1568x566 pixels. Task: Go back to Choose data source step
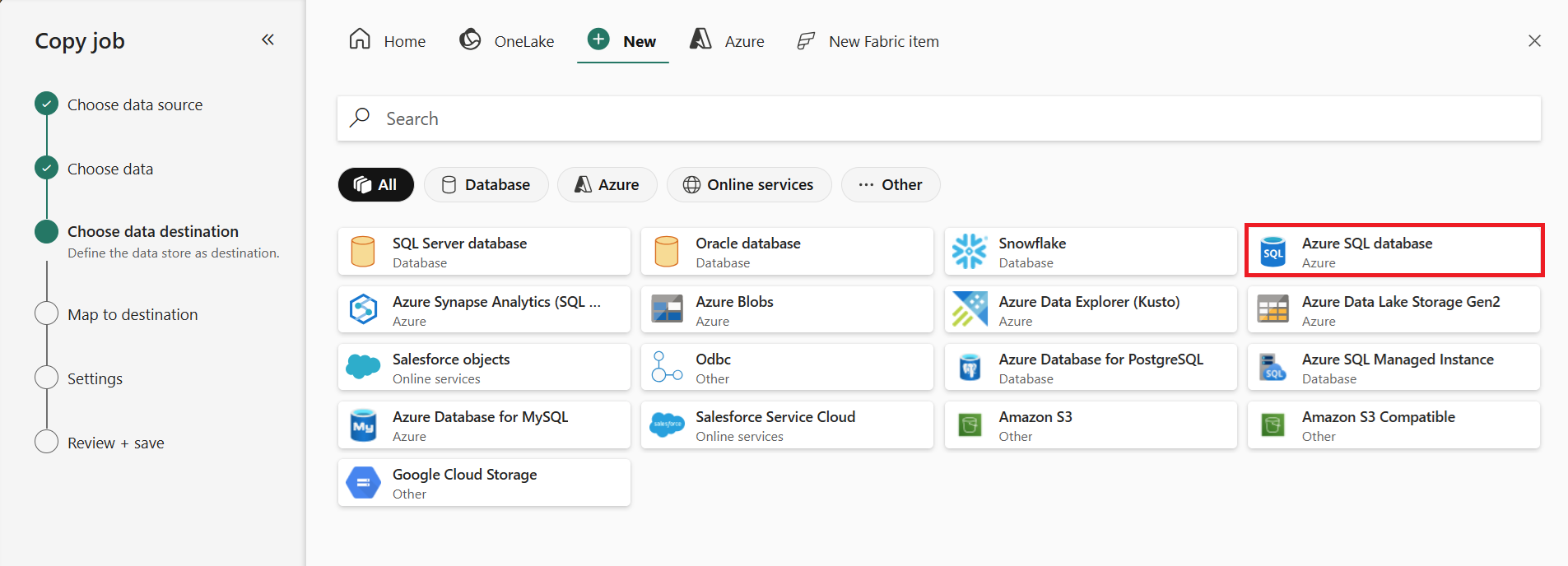134,104
